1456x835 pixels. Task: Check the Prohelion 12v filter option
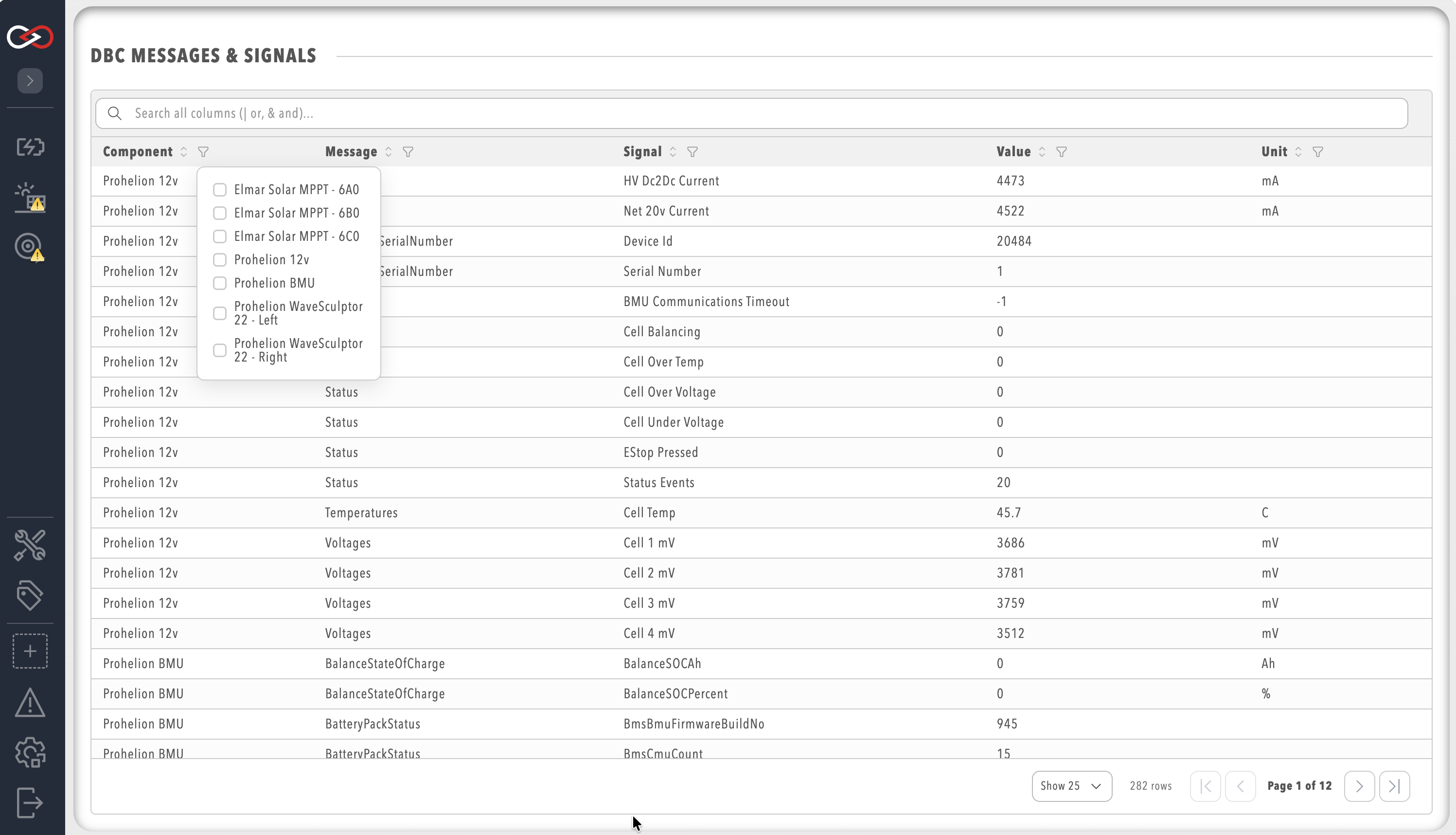pos(219,260)
